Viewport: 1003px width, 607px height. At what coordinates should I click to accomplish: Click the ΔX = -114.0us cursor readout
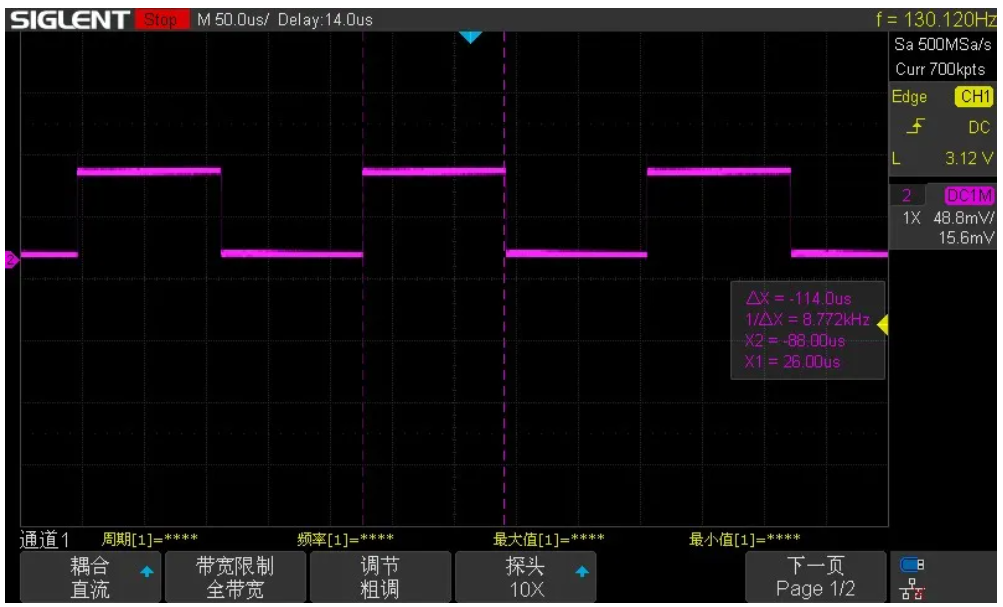(x=798, y=299)
